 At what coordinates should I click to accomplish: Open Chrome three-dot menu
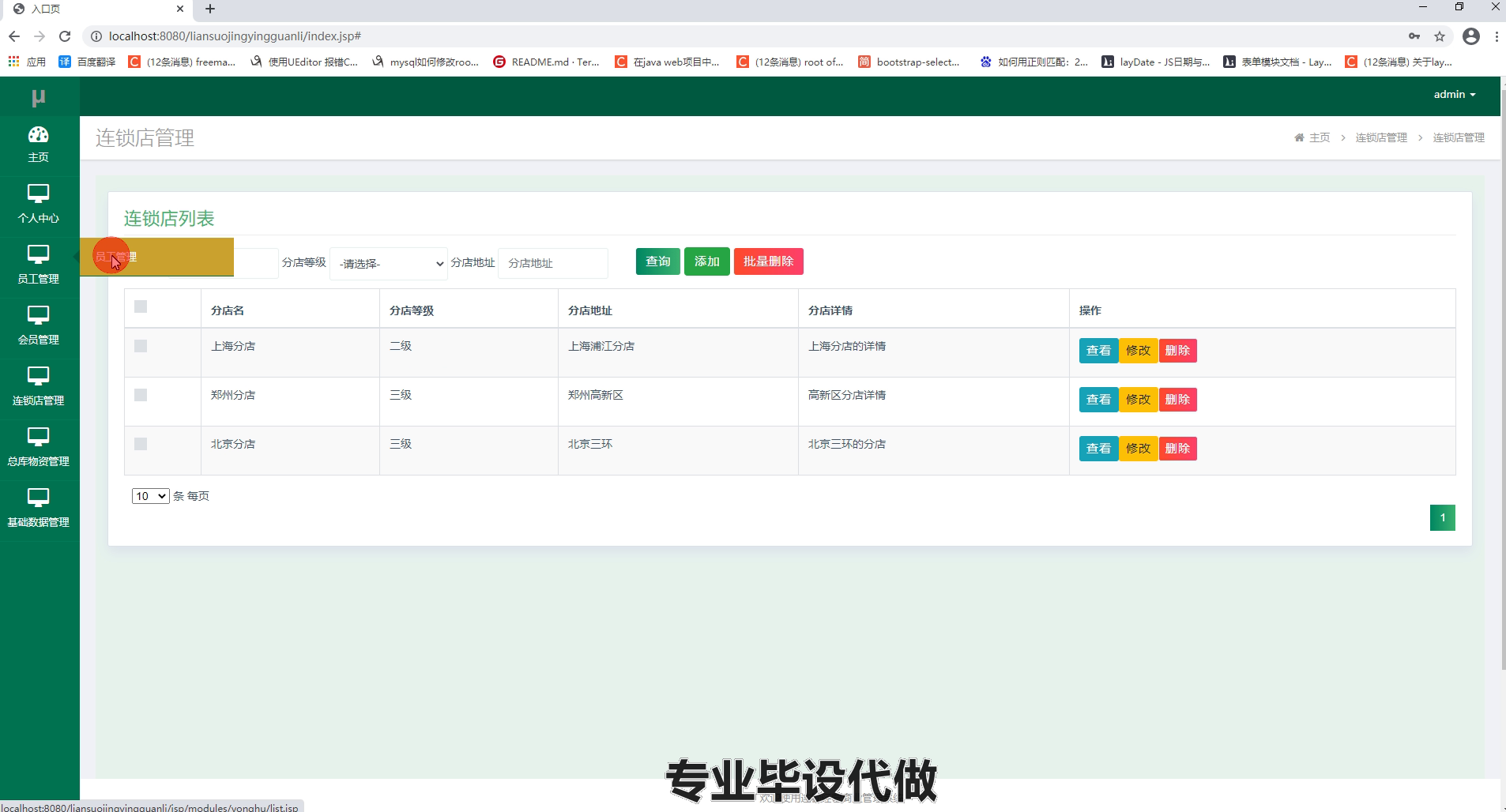(1497, 36)
